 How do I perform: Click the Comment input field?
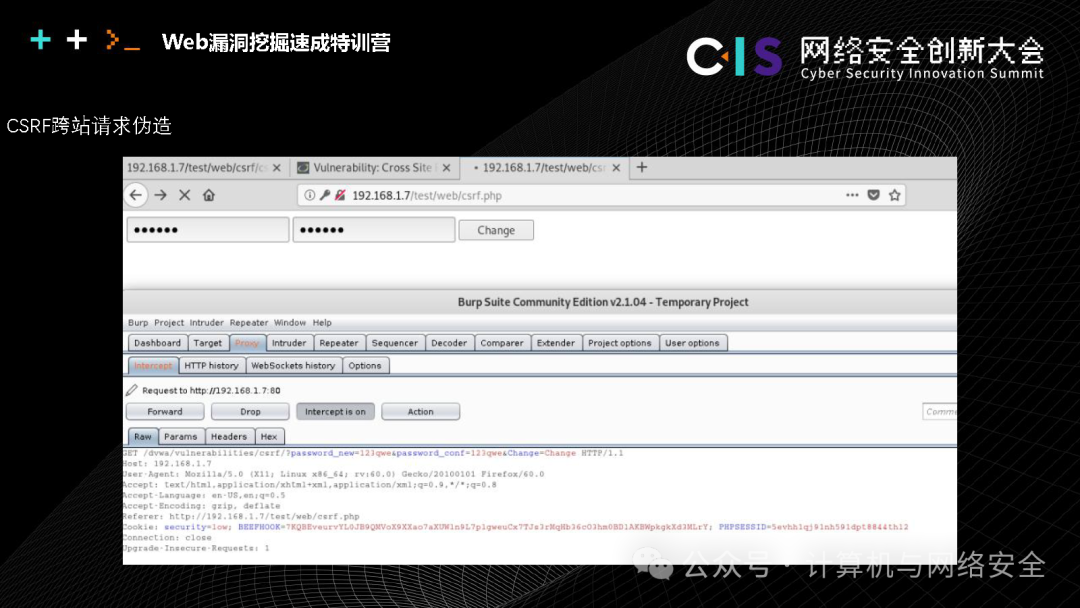coord(939,412)
